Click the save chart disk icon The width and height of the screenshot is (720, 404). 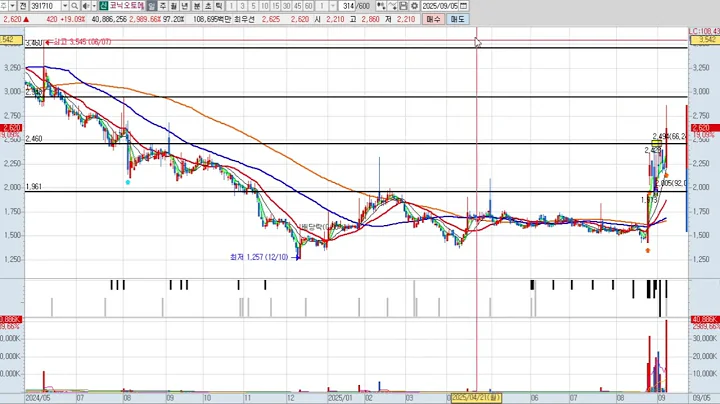point(403,6)
